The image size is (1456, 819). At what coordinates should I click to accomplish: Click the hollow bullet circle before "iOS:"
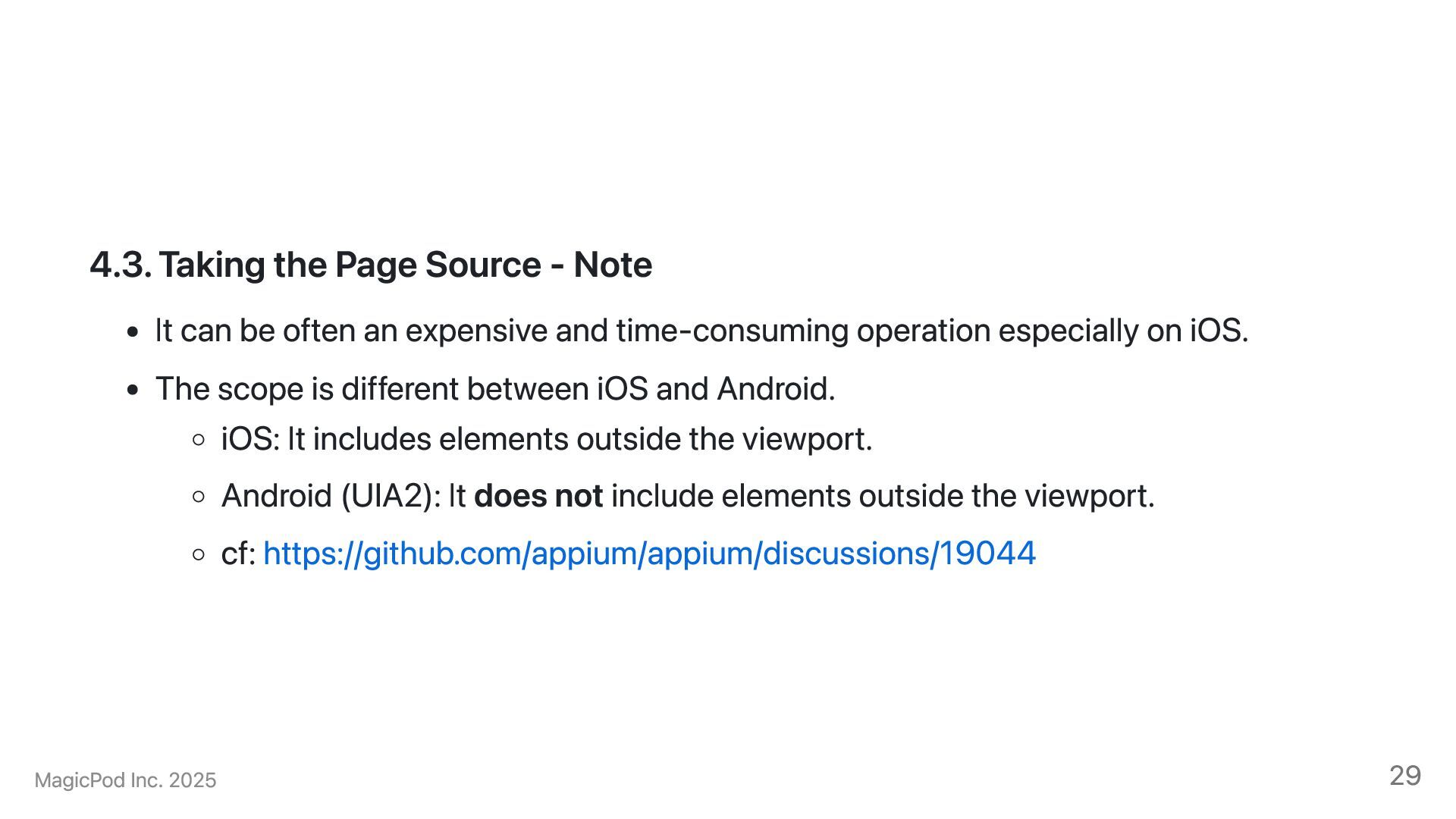[x=199, y=440]
